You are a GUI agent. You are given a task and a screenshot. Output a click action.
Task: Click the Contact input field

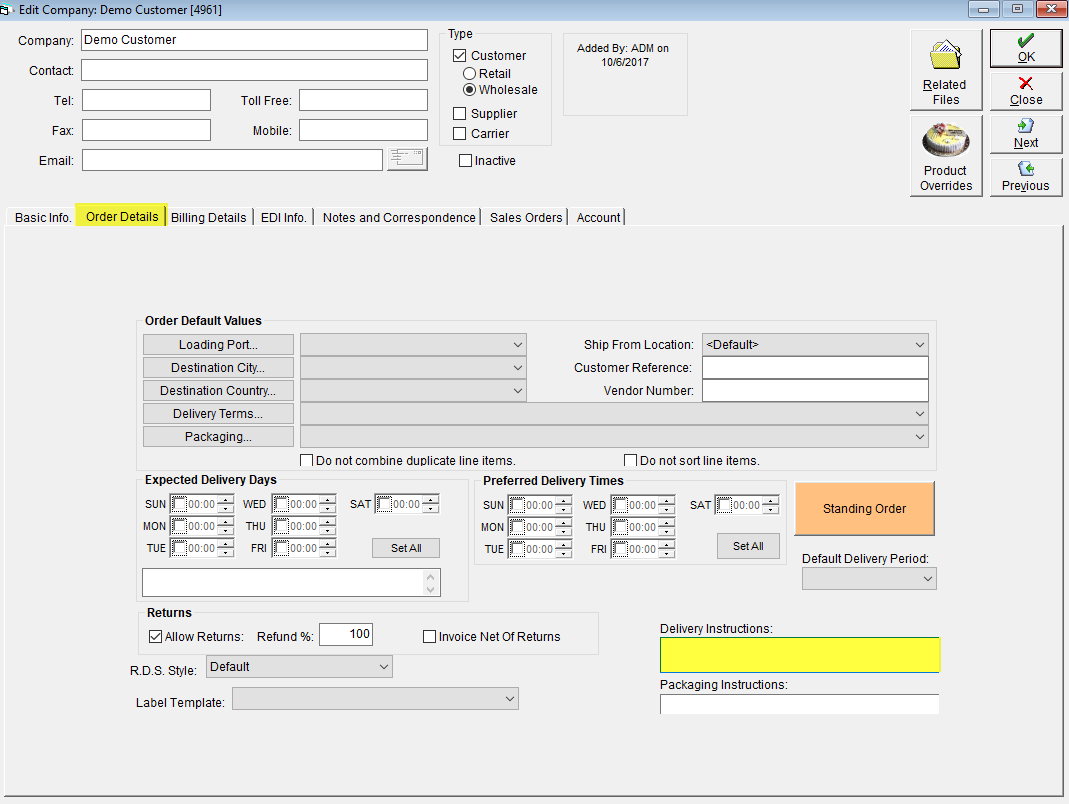254,70
